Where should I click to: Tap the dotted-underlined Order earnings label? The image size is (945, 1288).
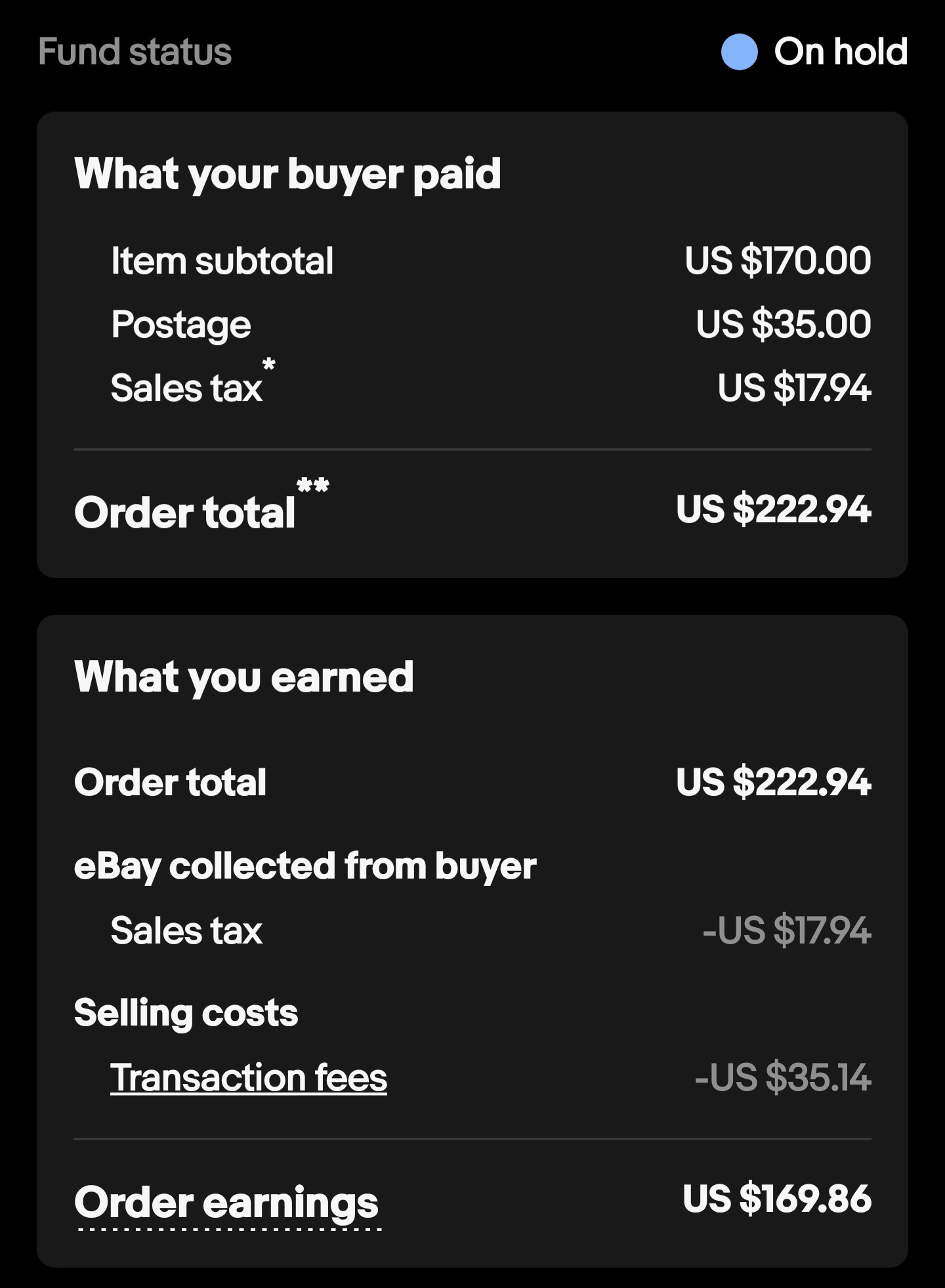[x=226, y=1202]
